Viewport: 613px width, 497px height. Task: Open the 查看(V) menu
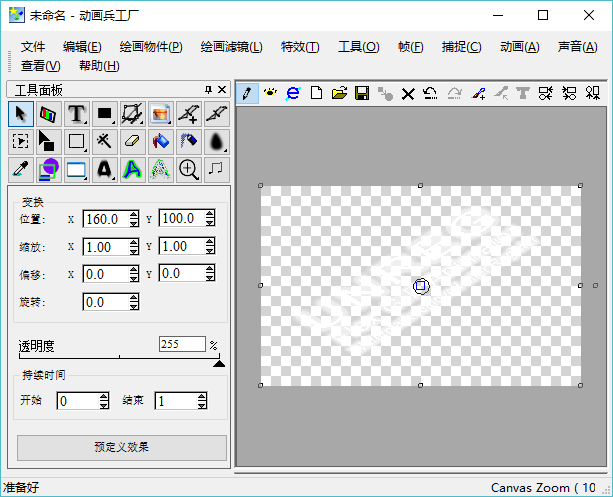41,66
